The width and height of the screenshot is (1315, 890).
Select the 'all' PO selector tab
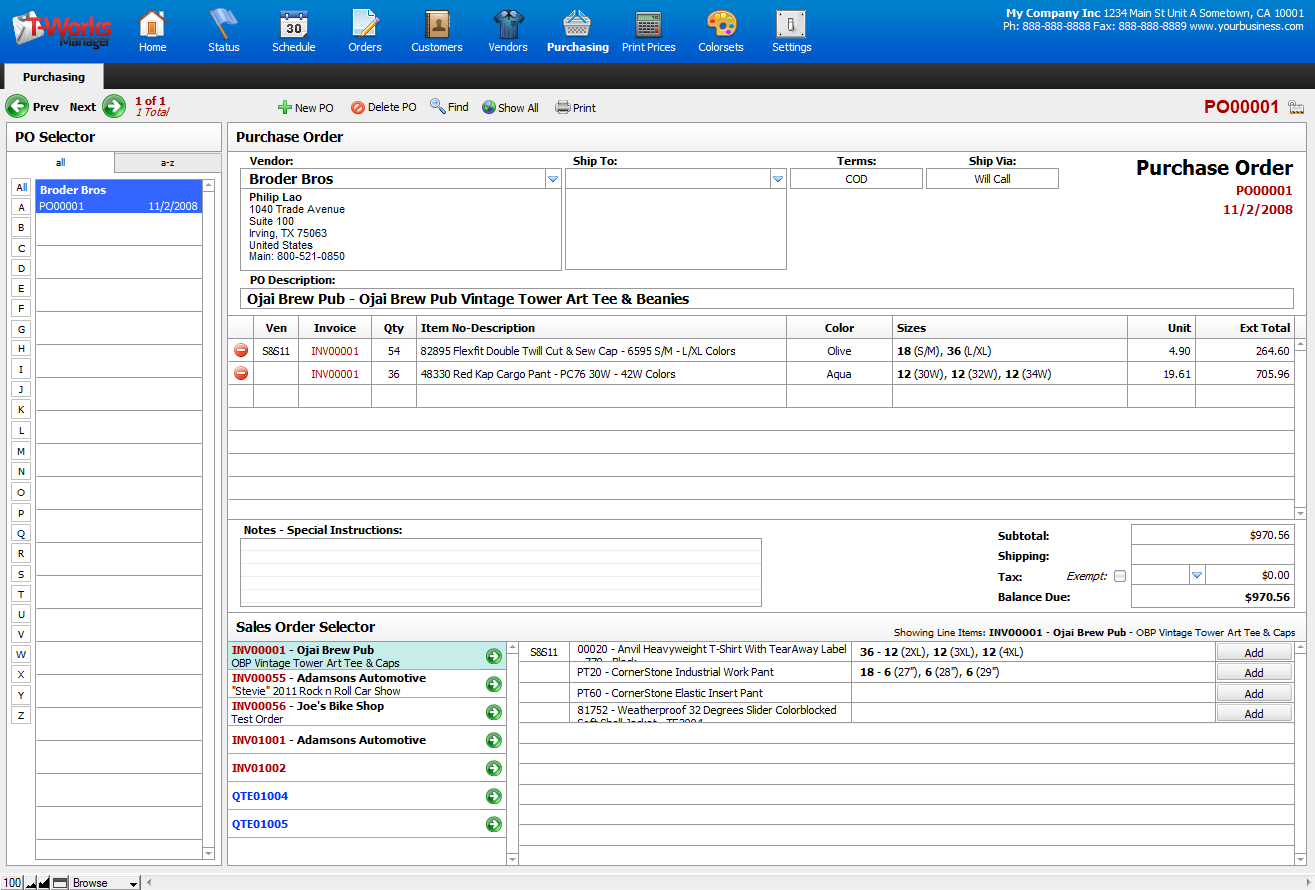[x=61, y=162]
